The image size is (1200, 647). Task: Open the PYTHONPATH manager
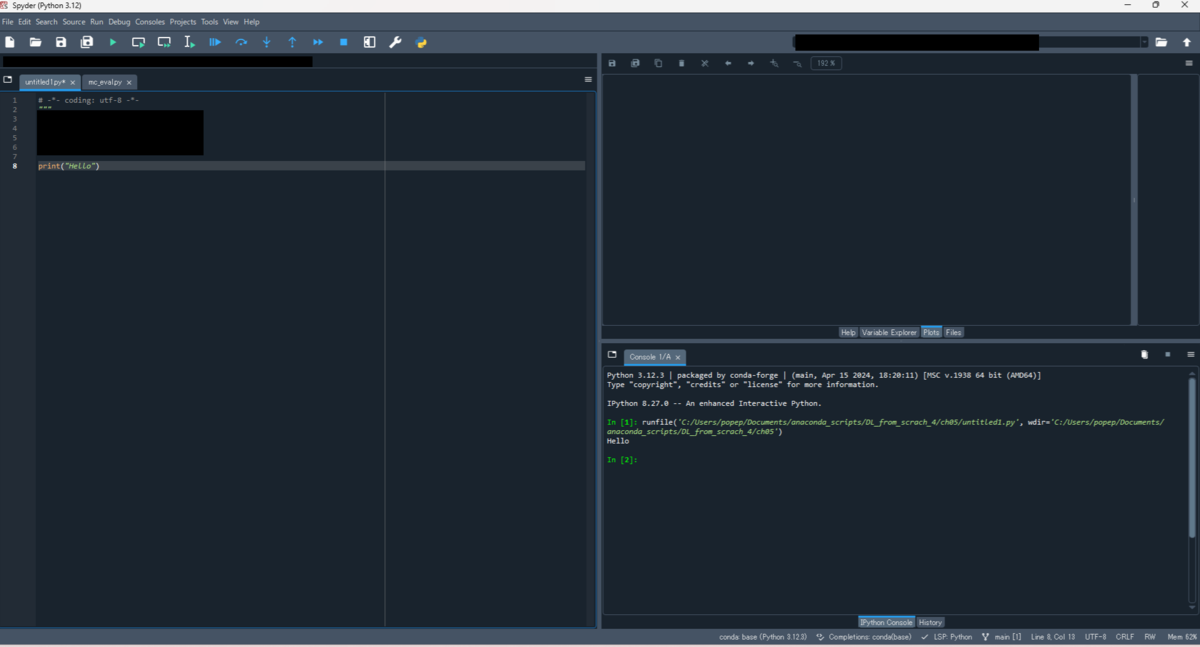click(421, 42)
